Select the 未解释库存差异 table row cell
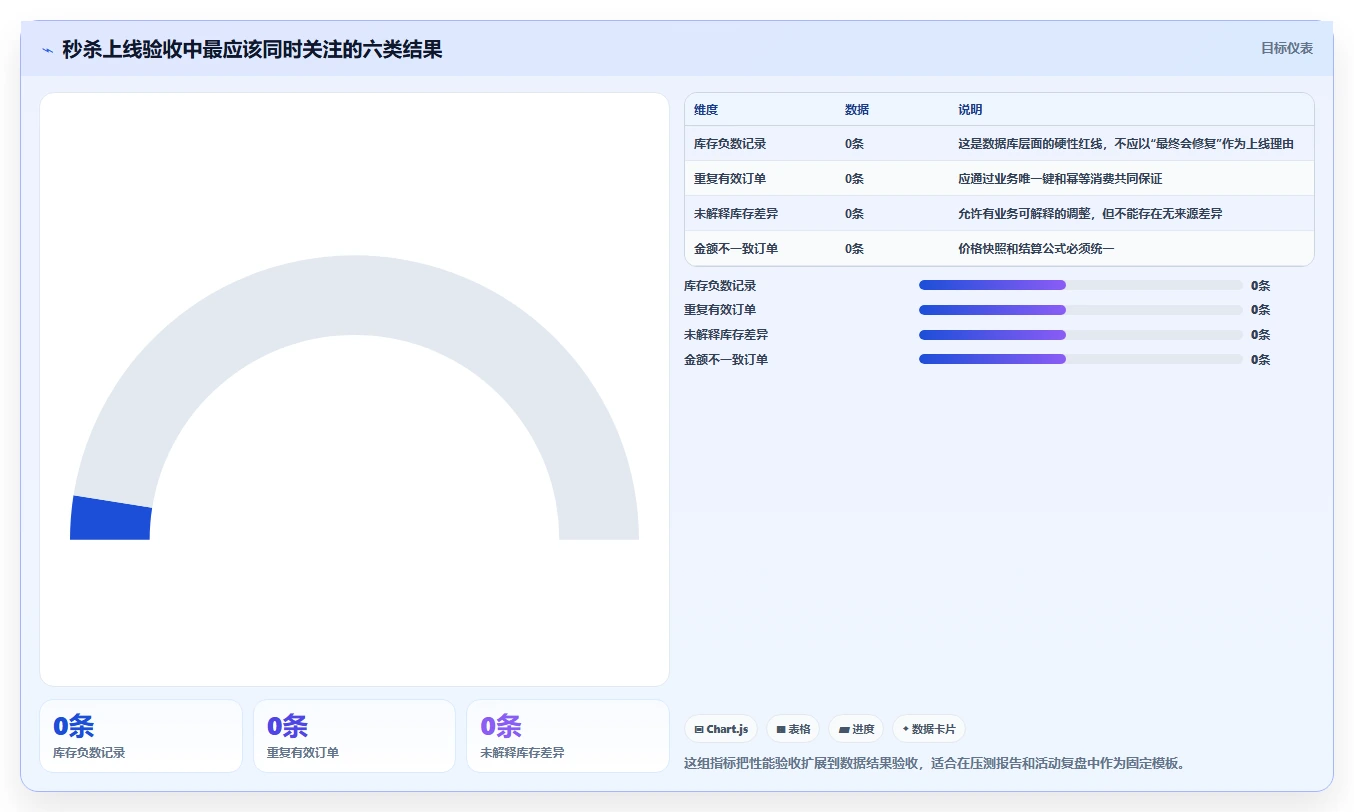Viewport: 1354px width, 812px height. tap(736, 214)
